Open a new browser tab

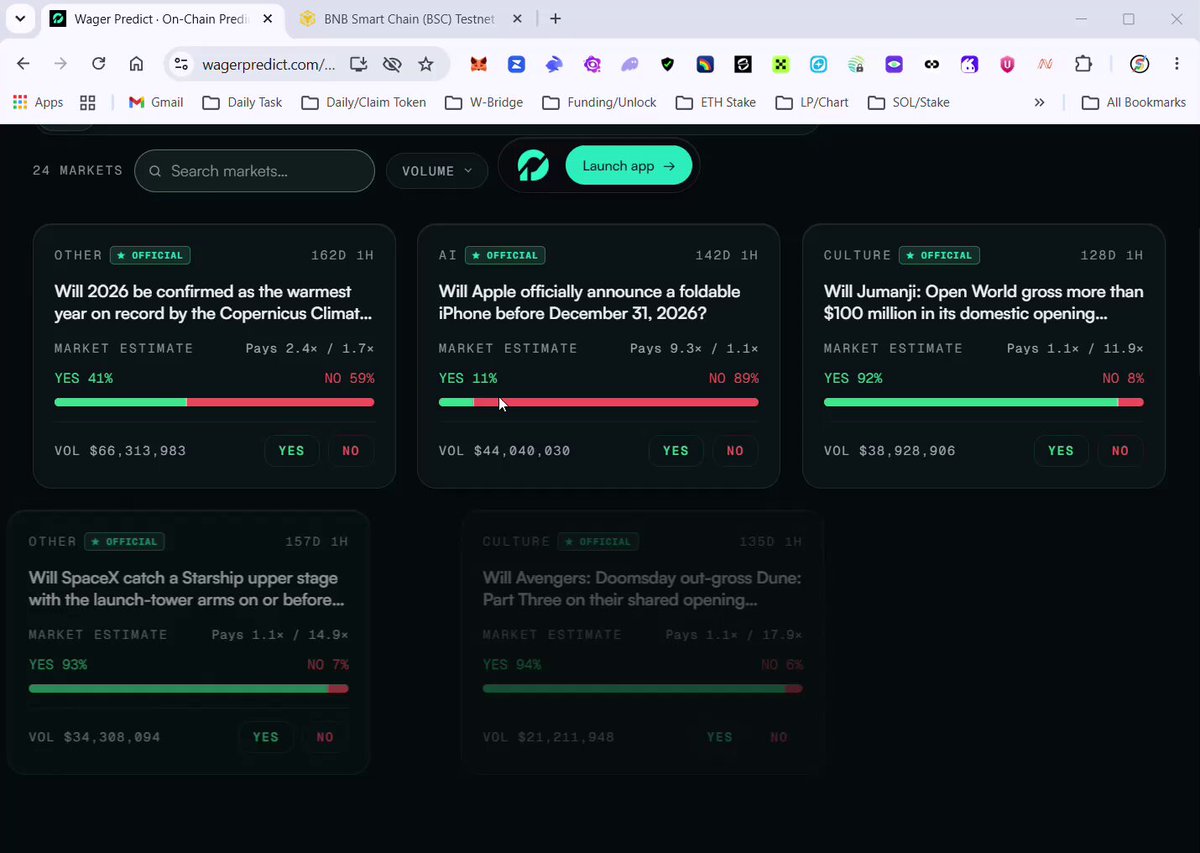tap(555, 19)
